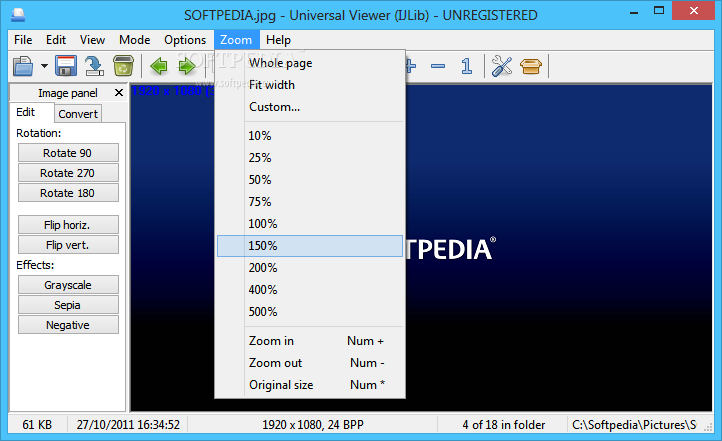This screenshot has width=722, height=441.
Task: Open the File menu
Action: (23, 40)
